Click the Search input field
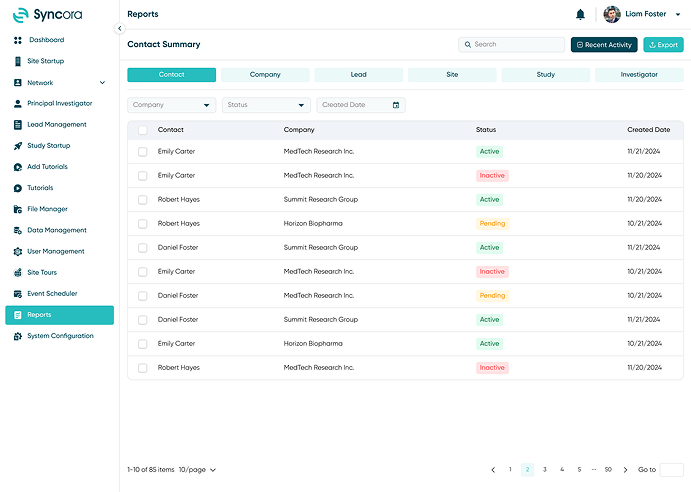This screenshot has height=492, width=691. pos(511,45)
